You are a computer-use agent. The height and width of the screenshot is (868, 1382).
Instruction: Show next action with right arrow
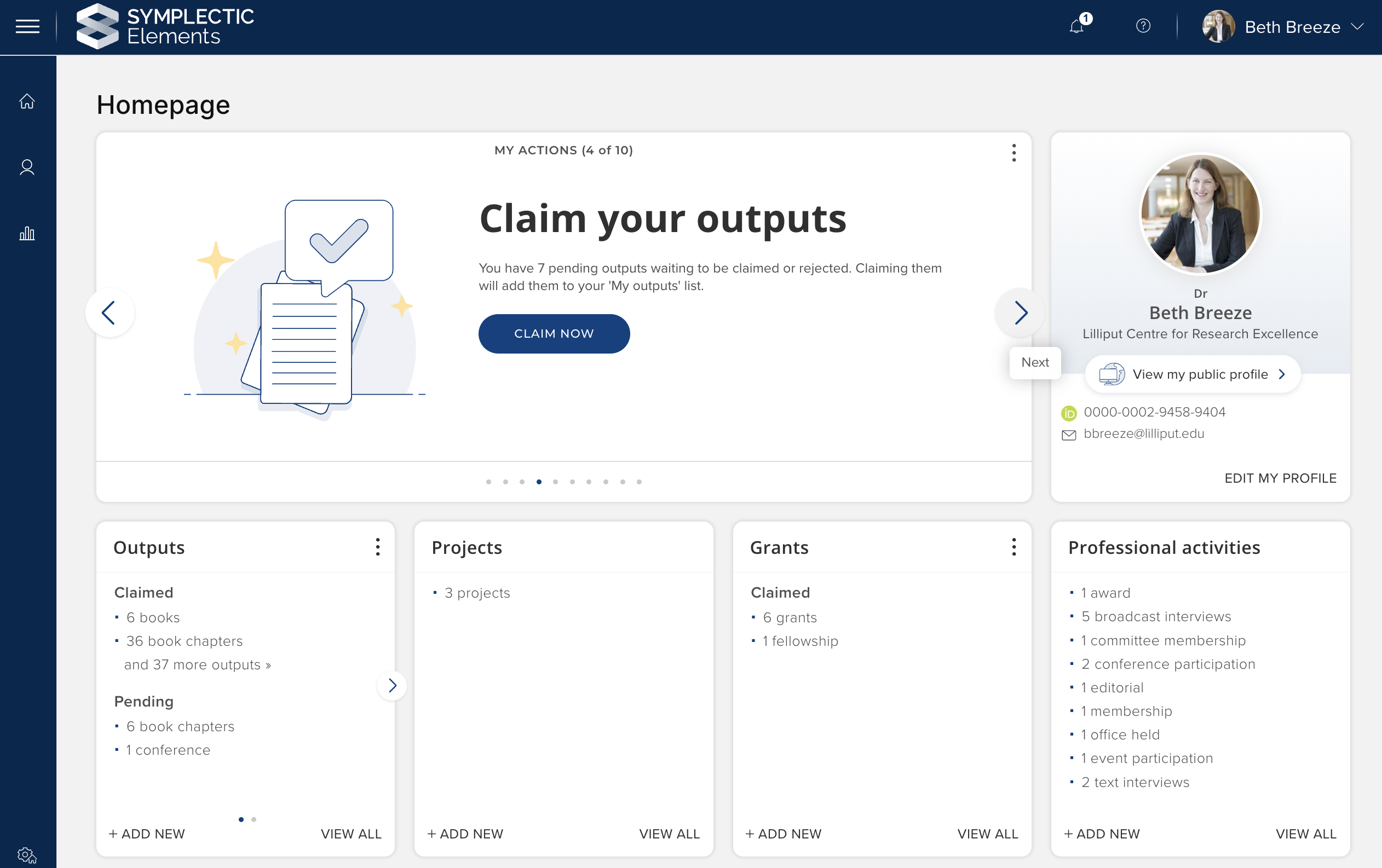(1020, 313)
